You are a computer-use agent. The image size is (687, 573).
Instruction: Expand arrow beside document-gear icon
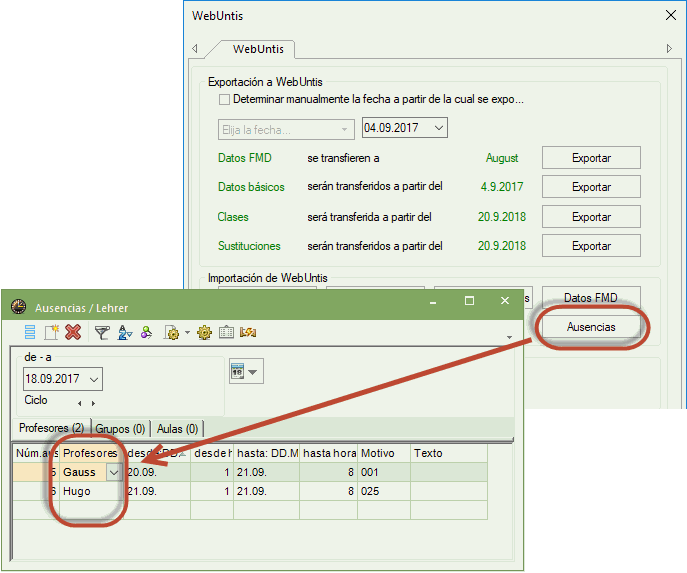tap(188, 333)
